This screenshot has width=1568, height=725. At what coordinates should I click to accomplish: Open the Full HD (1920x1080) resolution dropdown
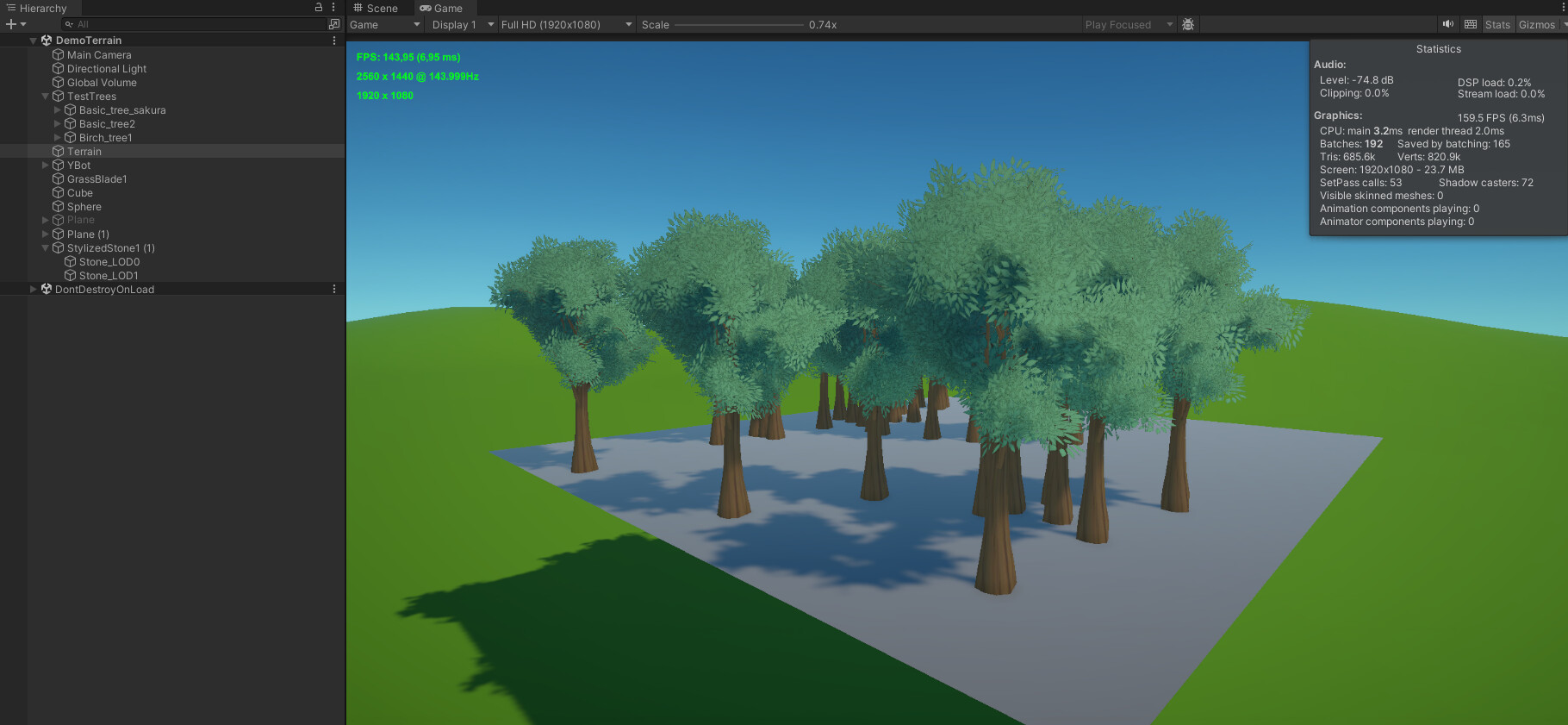coord(566,25)
